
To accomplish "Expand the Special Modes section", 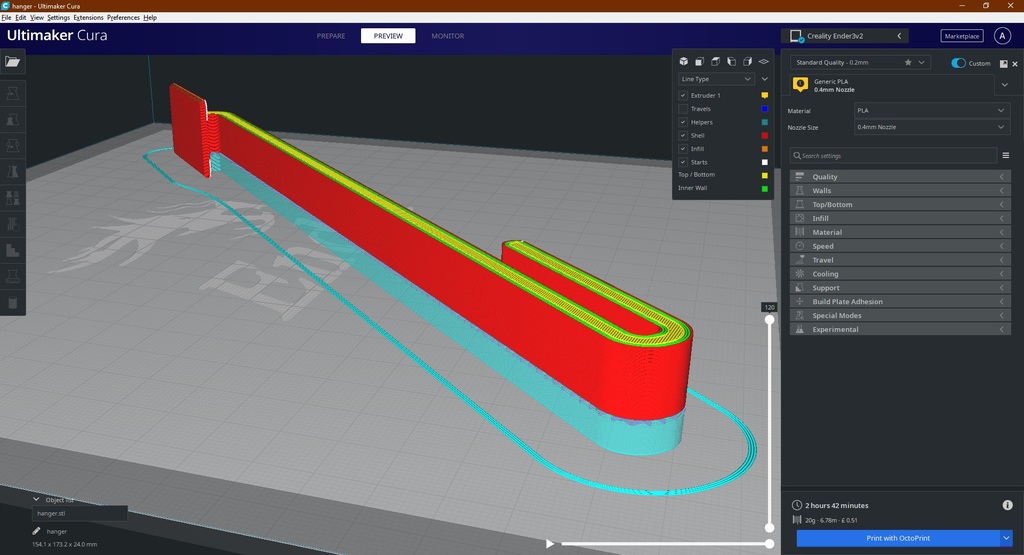I will pyautogui.click(x=900, y=315).
